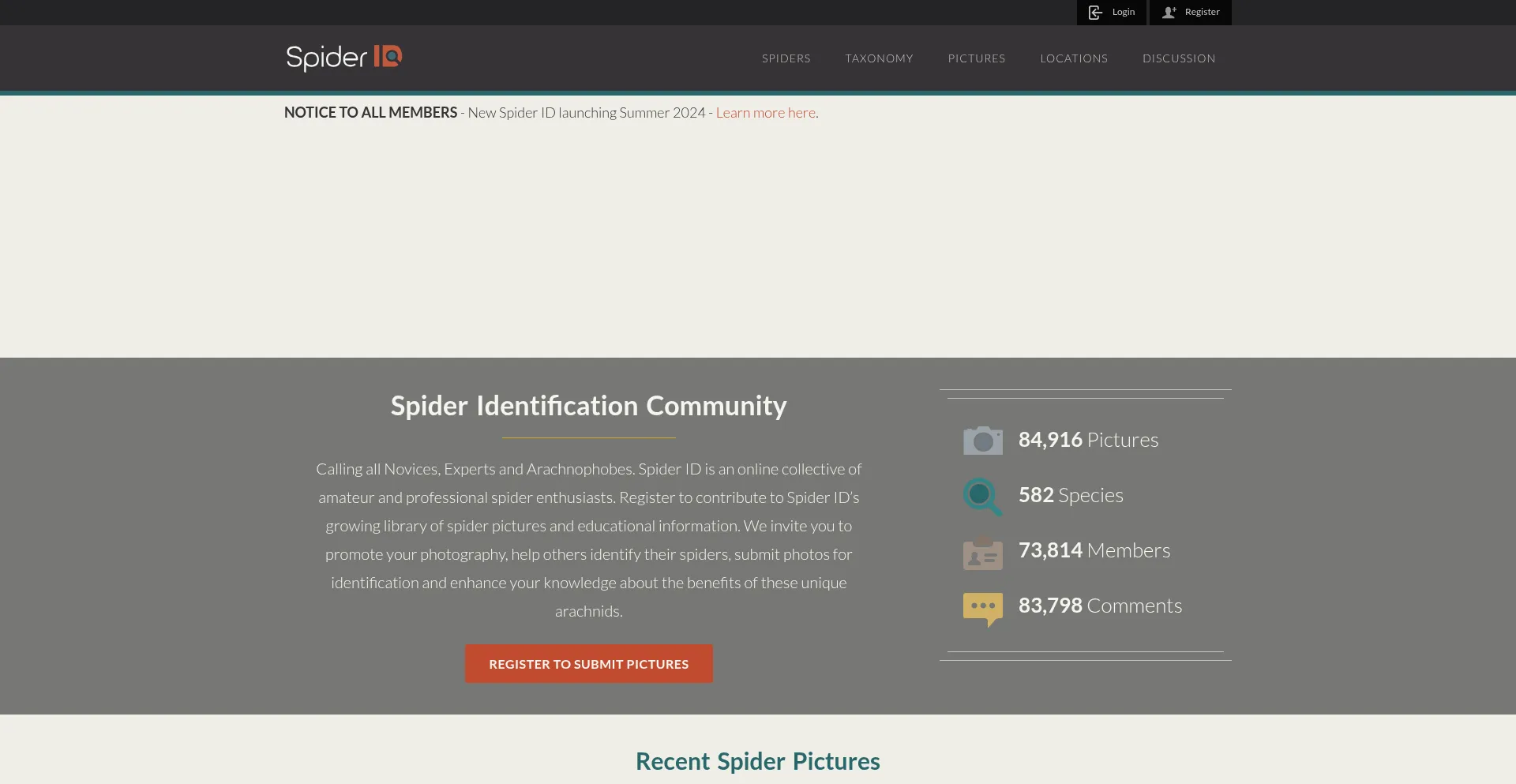The width and height of the screenshot is (1516, 784).
Task: Click the Login text link
Action: [x=1124, y=12]
